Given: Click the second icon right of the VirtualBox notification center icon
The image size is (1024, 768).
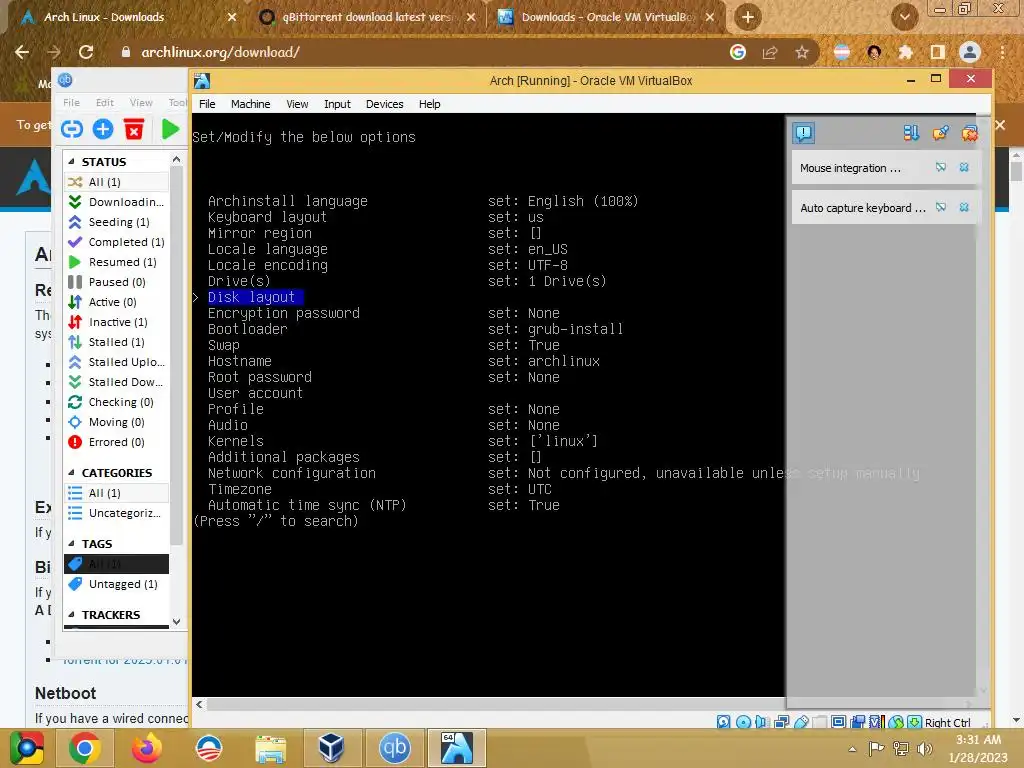Looking at the screenshot, I should point(940,133).
